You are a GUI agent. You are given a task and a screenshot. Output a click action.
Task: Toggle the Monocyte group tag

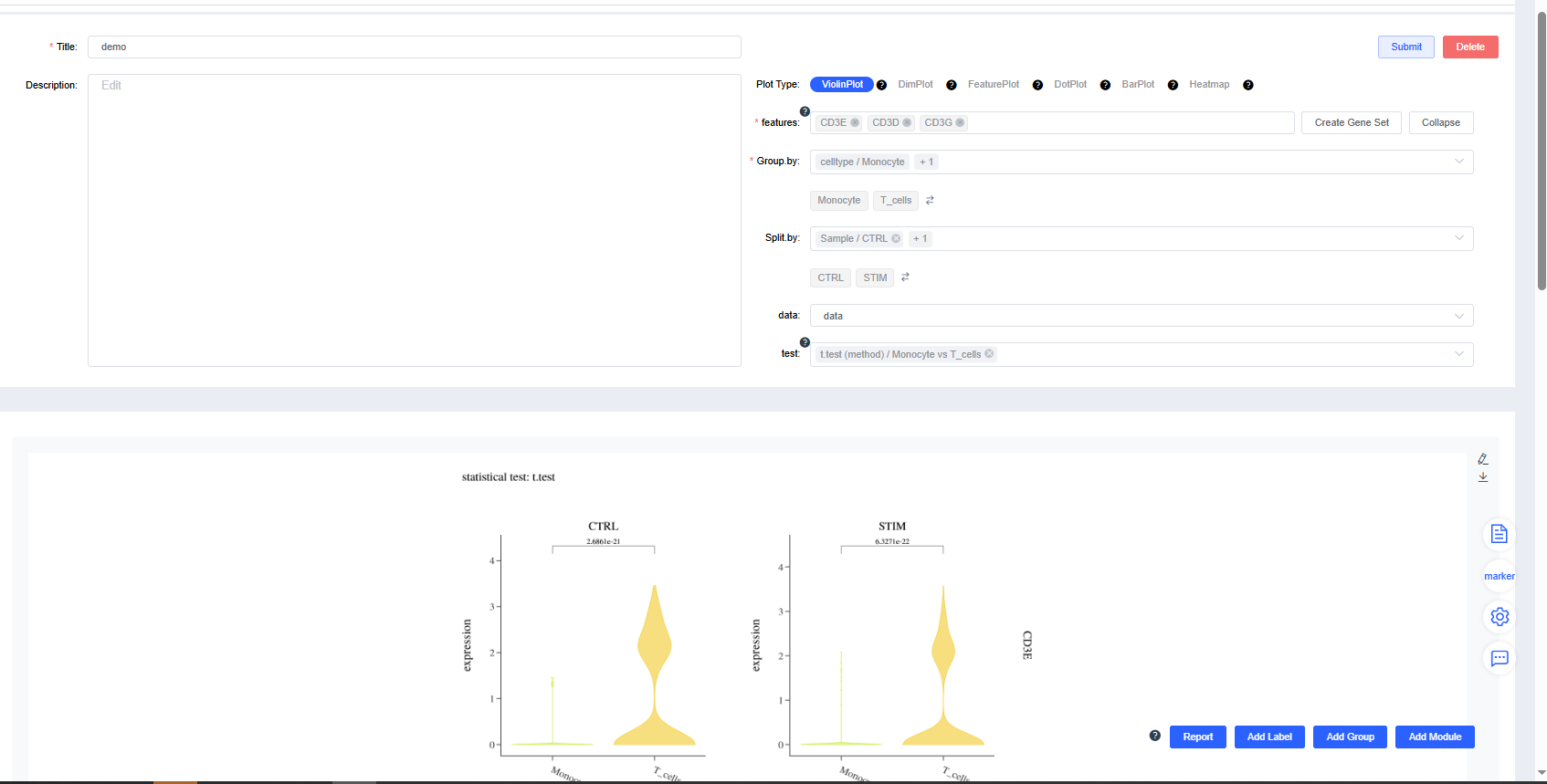click(838, 201)
